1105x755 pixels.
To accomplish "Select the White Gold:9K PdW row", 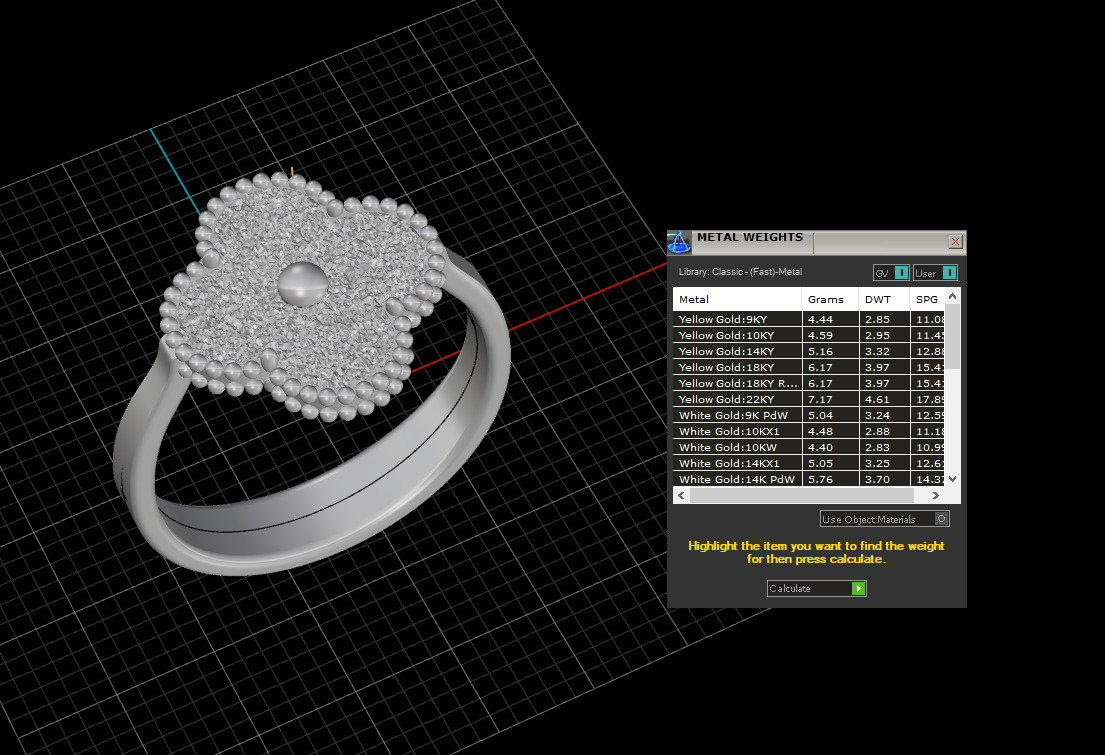I will coord(808,415).
